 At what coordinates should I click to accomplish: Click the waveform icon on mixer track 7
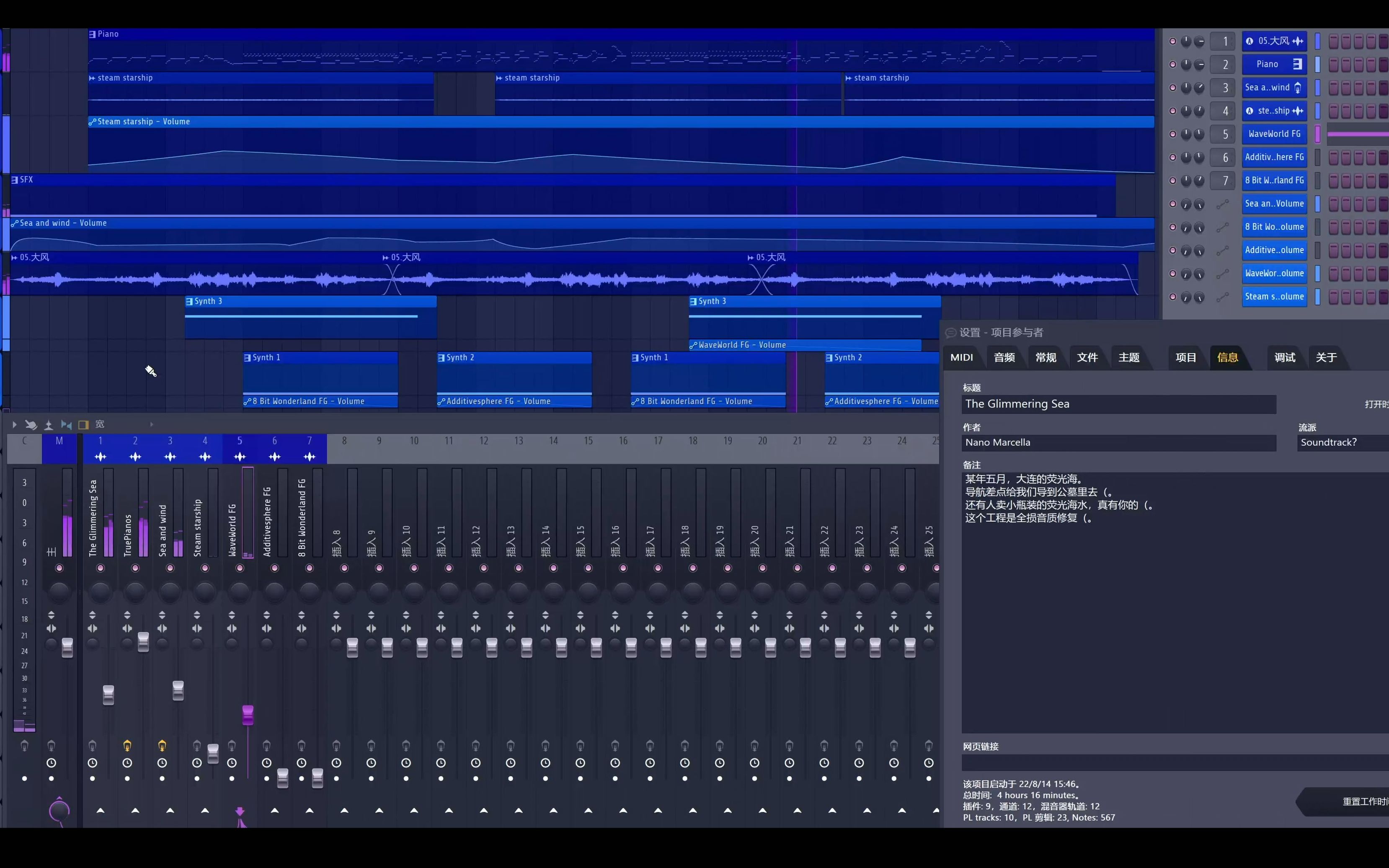310,457
